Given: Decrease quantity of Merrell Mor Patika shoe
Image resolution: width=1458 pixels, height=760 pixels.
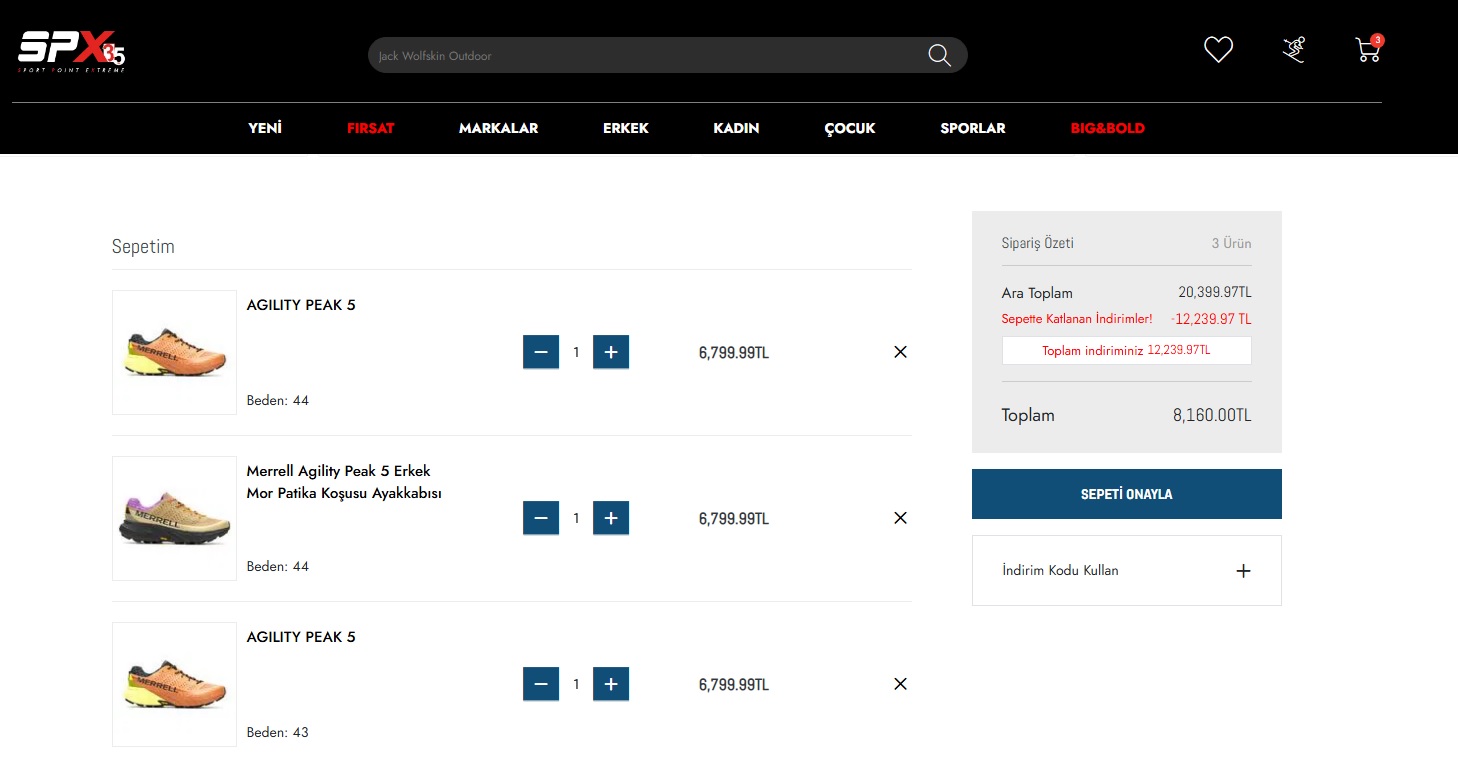Looking at the screenshot, I should [x=541, y=518].
